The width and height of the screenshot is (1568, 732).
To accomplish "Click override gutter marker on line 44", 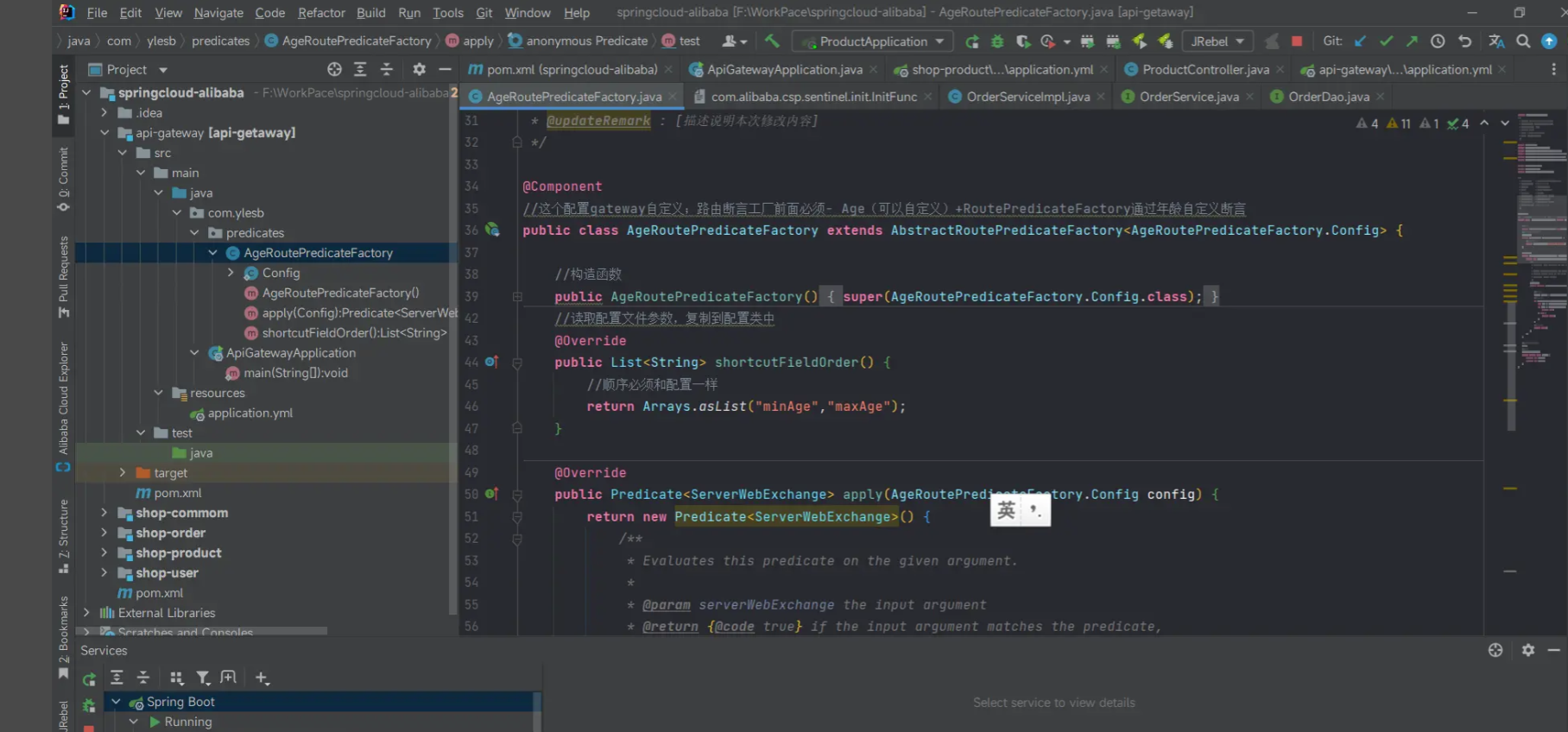I will click(x=491, y=362).
